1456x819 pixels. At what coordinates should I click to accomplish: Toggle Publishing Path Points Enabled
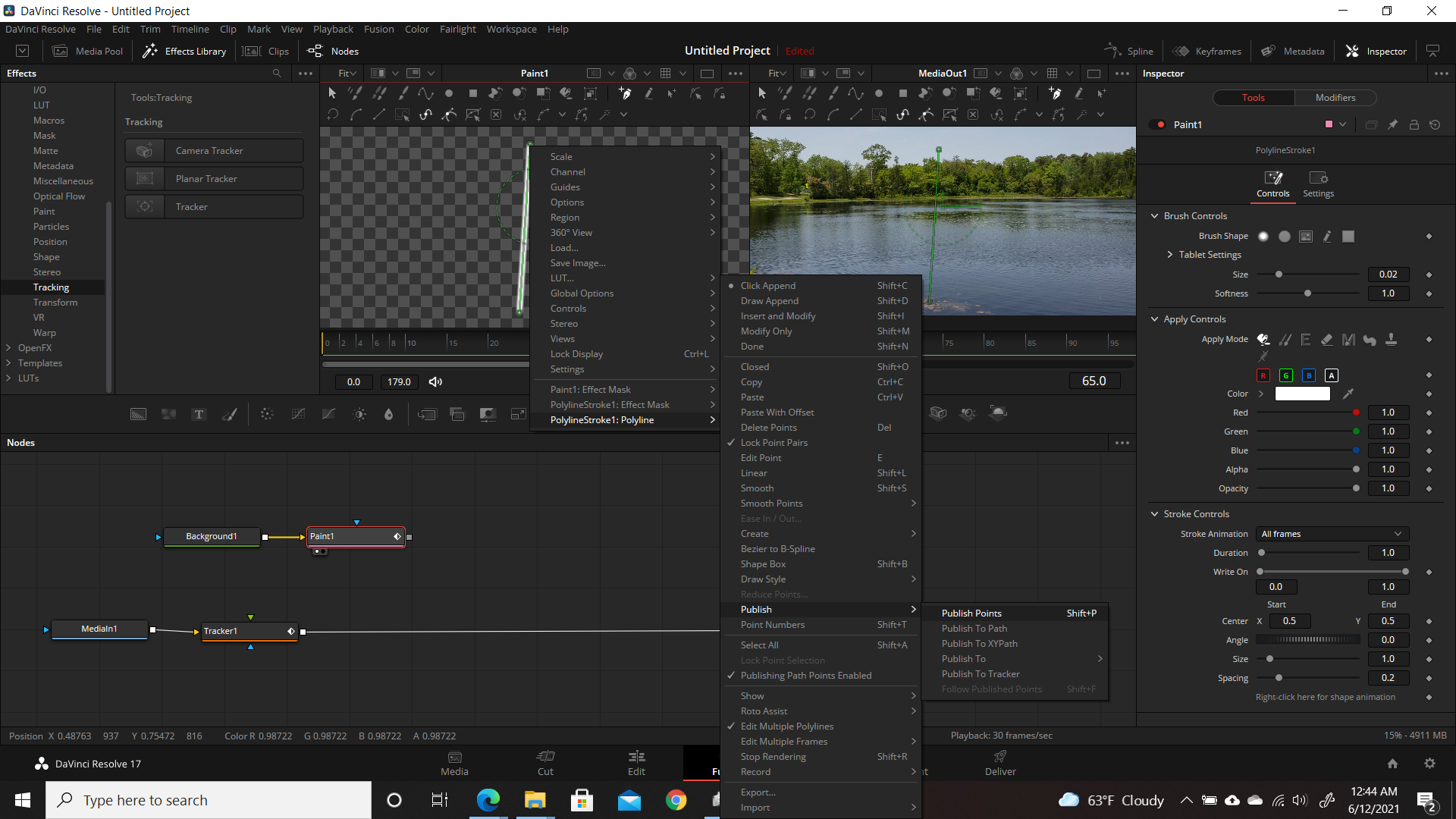pos(821,676)
